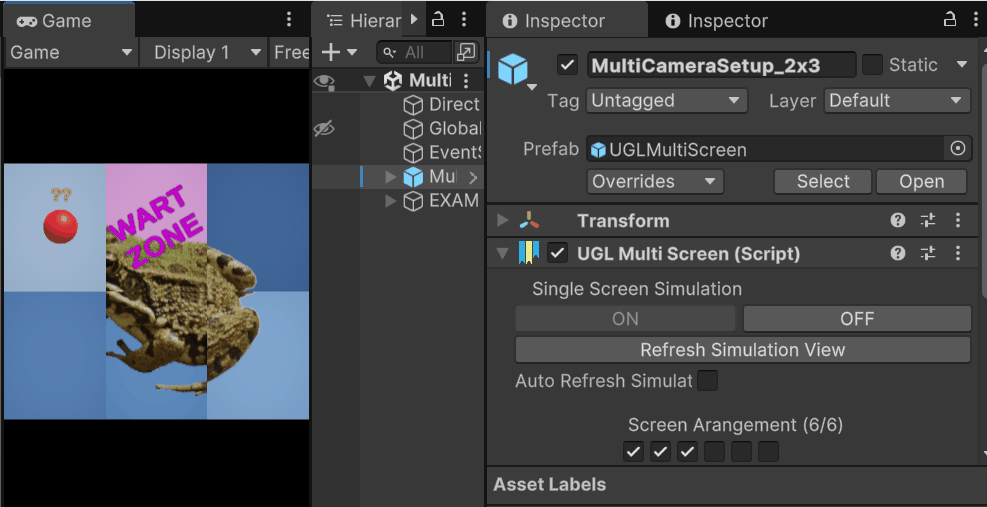Click the plus button in the Hierarchy toolbar

(331, 52)
